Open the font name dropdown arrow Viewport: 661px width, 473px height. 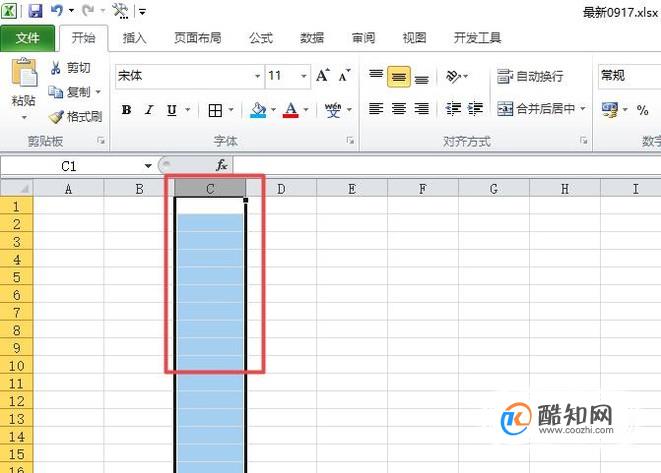coord(257,76)
